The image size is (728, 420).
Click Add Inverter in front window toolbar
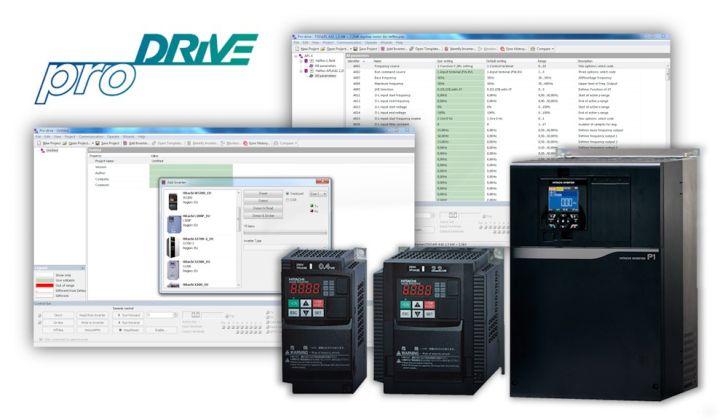point(139,144)
